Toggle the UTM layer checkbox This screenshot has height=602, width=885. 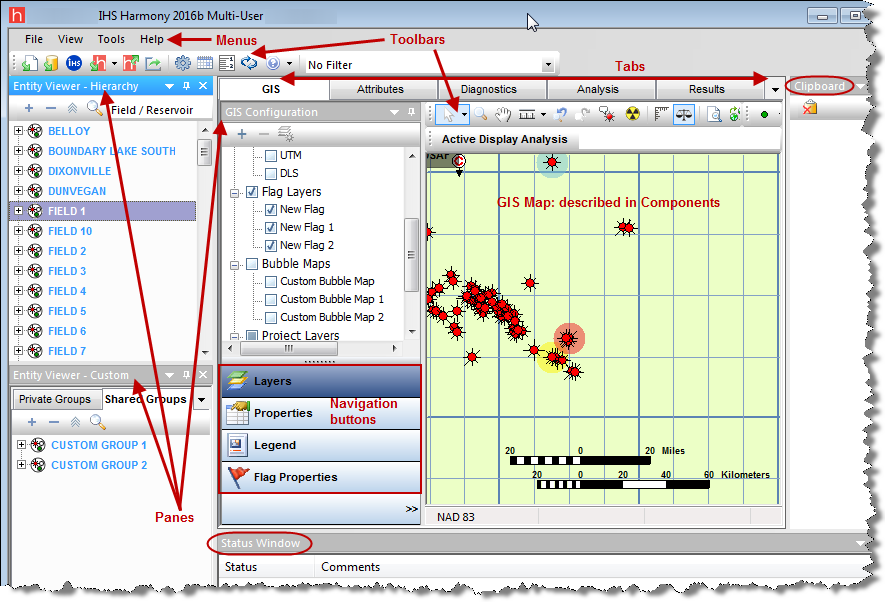pyautogui.click(x=271, y=155)
